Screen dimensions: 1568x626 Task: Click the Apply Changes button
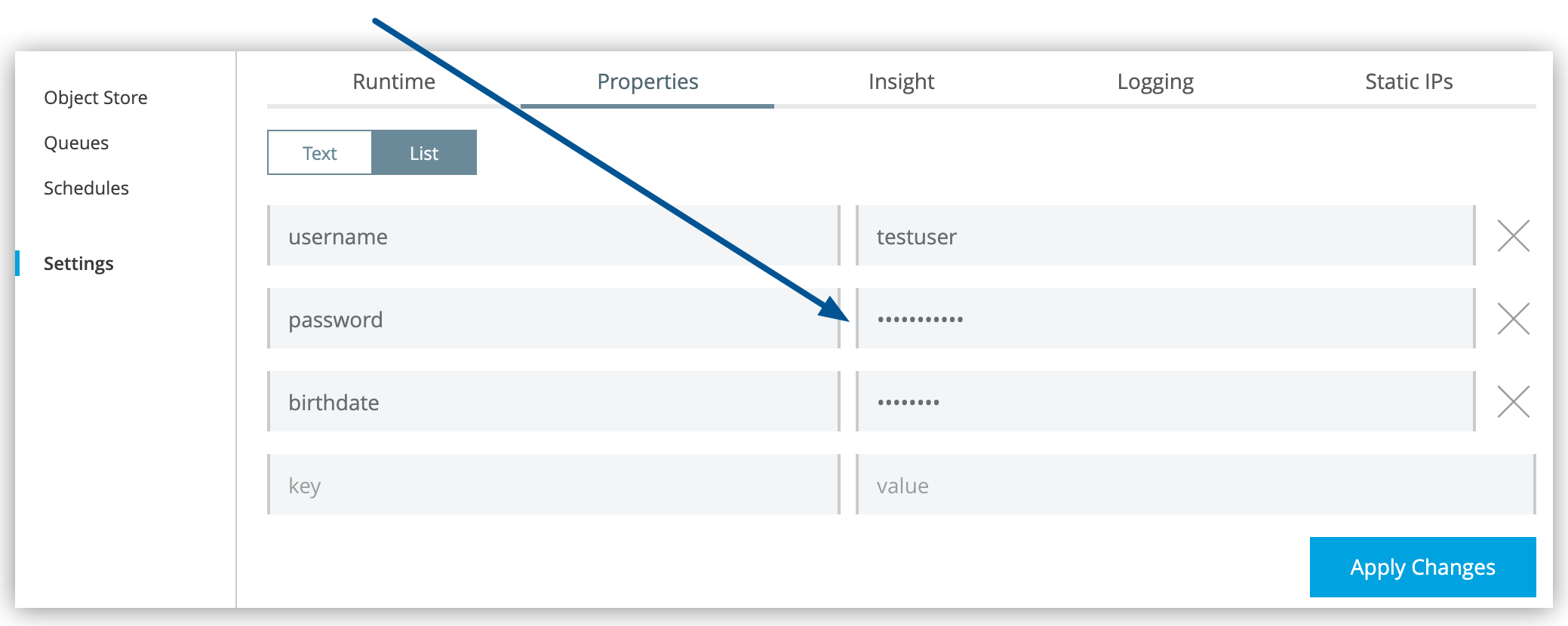1422,567
